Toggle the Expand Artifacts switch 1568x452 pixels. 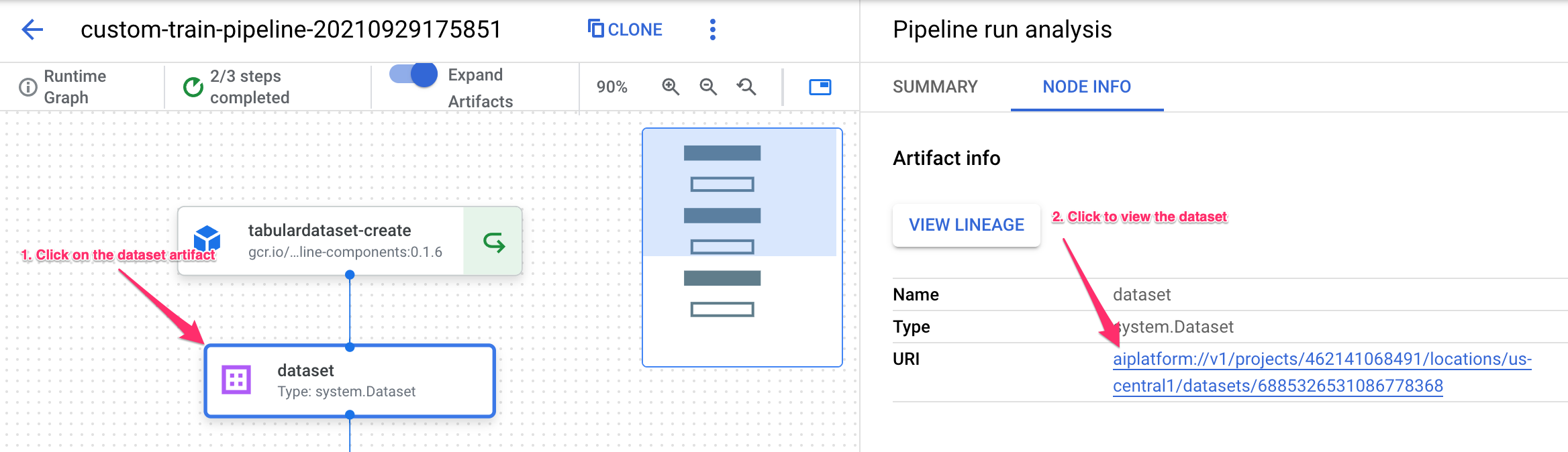(x=413, y=74)
